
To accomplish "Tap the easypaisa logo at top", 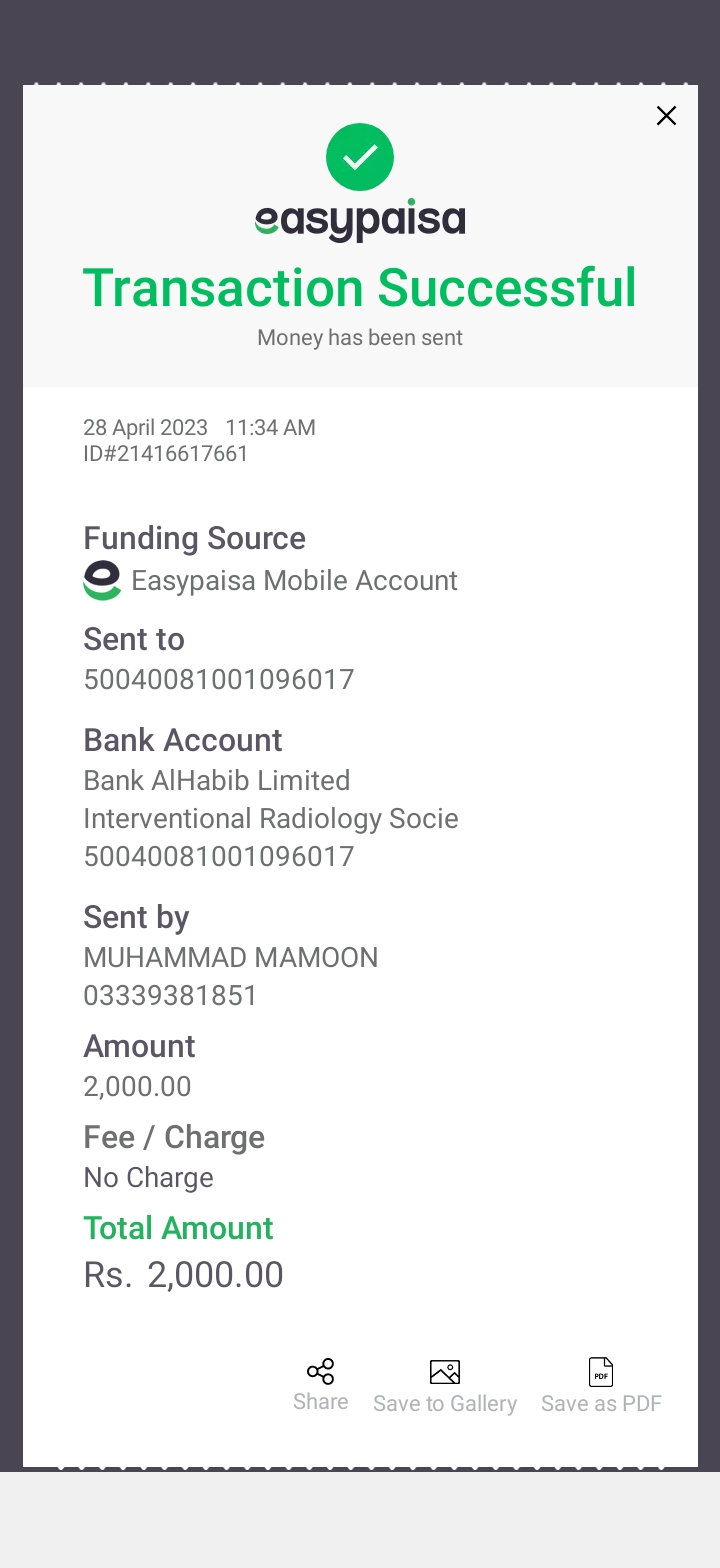I will [360, 220].
